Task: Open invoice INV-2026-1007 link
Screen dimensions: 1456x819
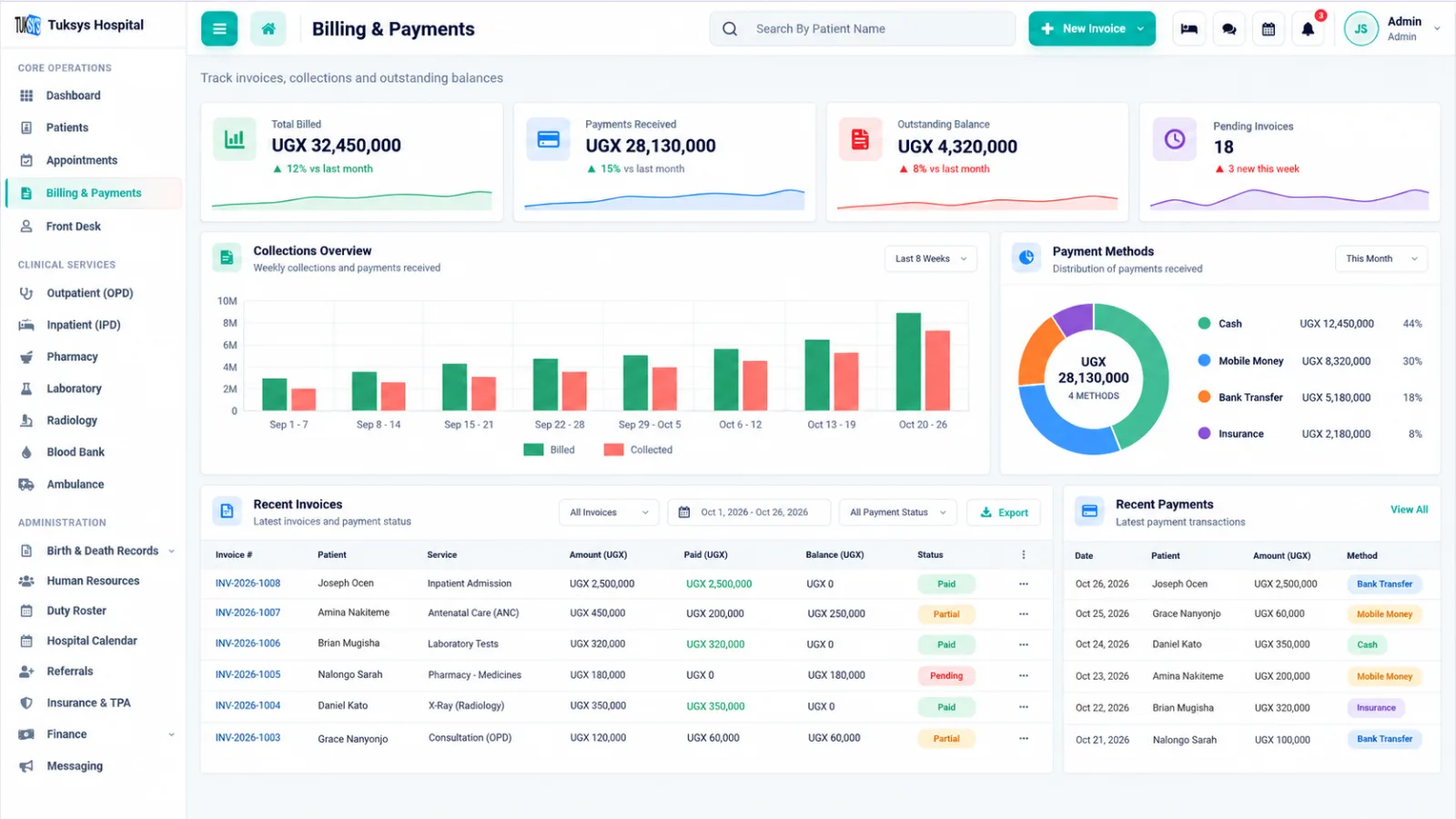Action: [248, 613]
